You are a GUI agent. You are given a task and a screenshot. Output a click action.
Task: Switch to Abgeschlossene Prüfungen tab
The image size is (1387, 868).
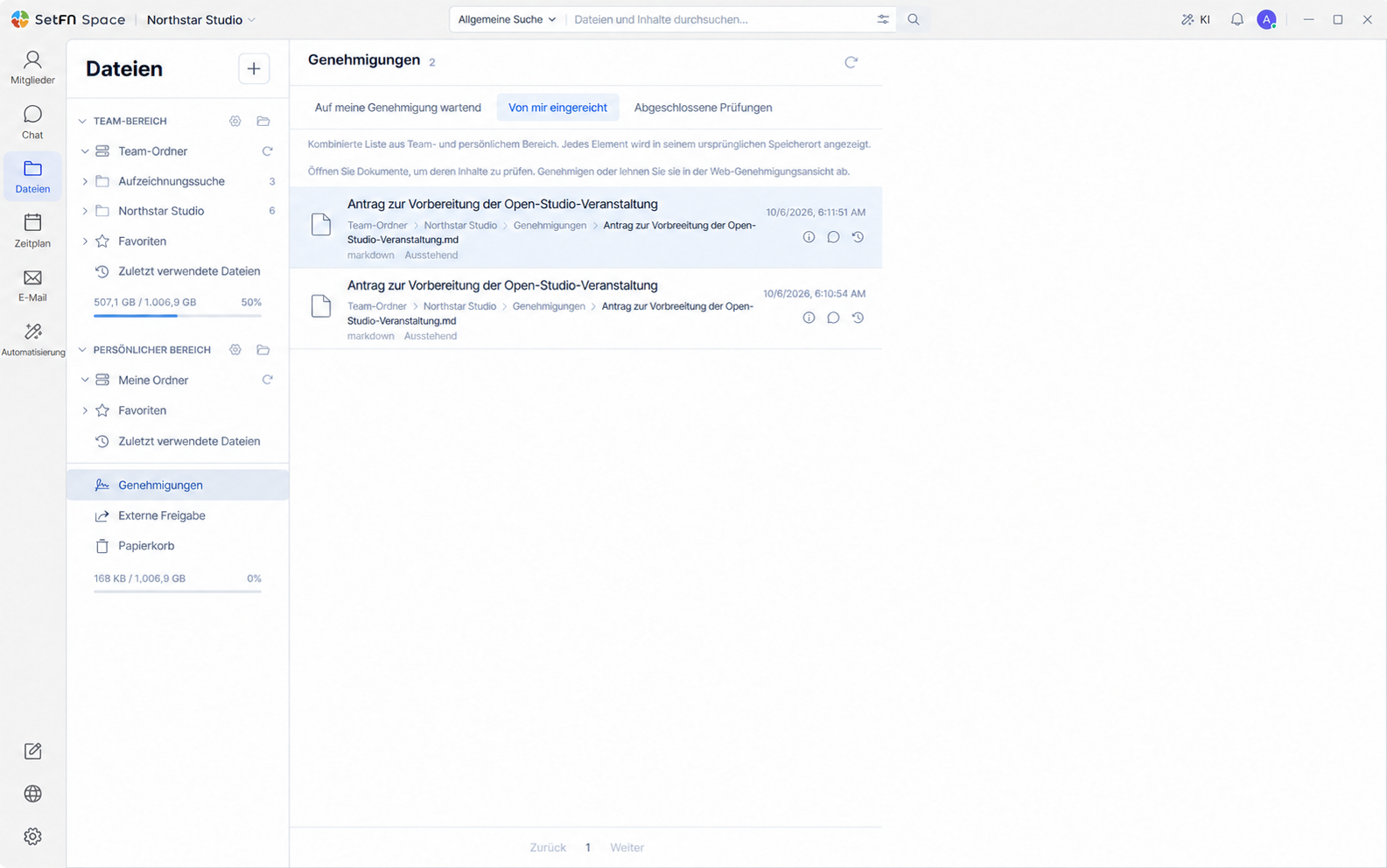(x=703, y=108)
